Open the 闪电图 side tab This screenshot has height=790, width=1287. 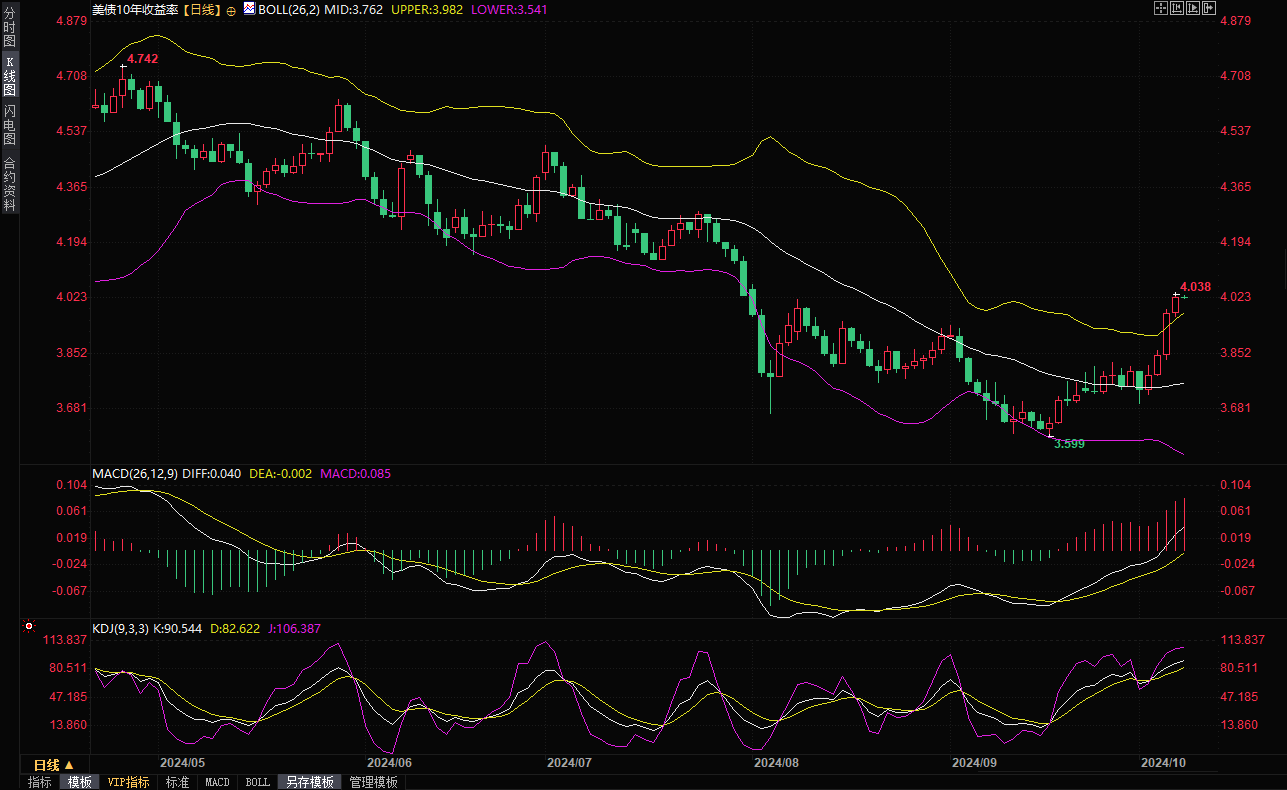pos(9,124)
